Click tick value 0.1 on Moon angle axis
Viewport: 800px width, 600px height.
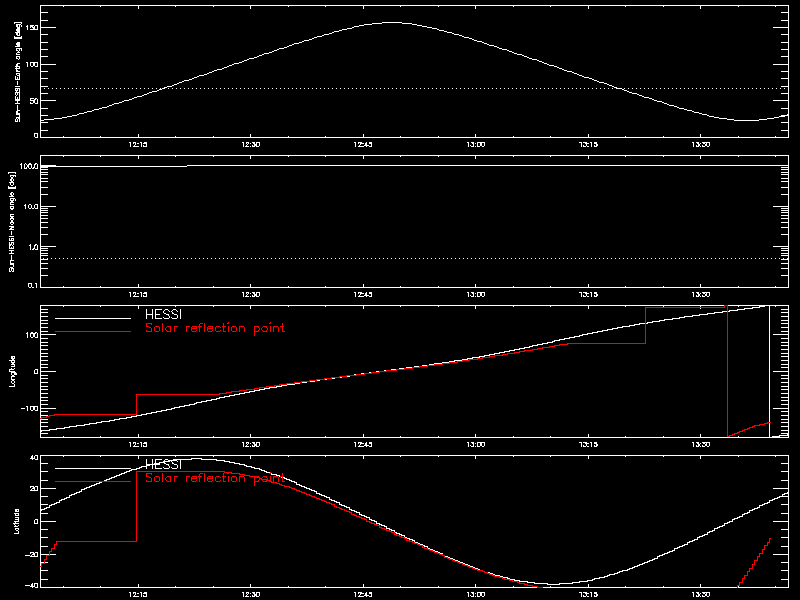33,285
